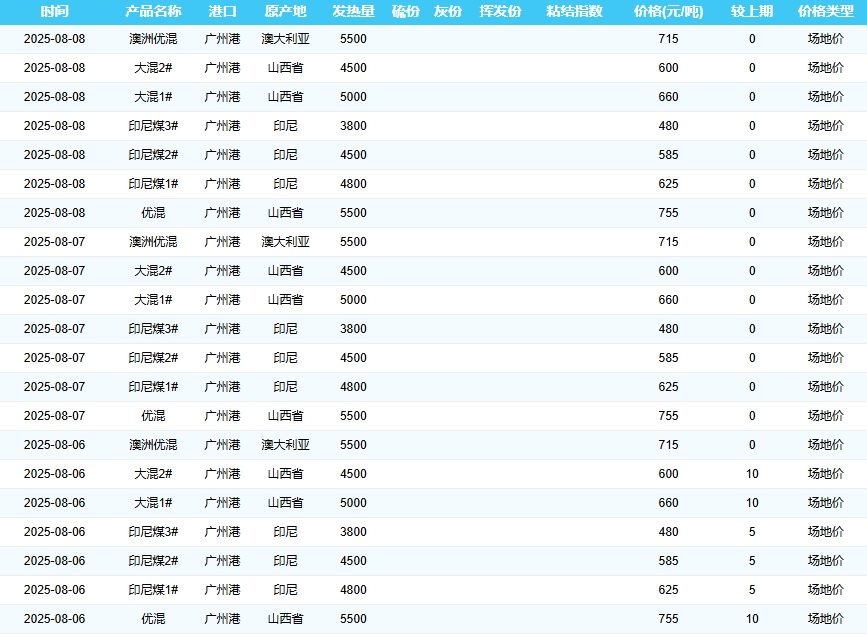Select the 挥发份 column header
Screen dimensions: 867x634
point(500,12)
